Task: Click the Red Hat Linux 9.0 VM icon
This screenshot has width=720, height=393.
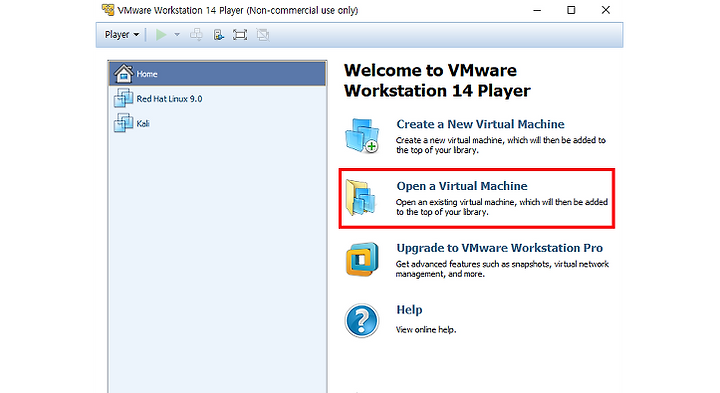Action: coord(123,98)
